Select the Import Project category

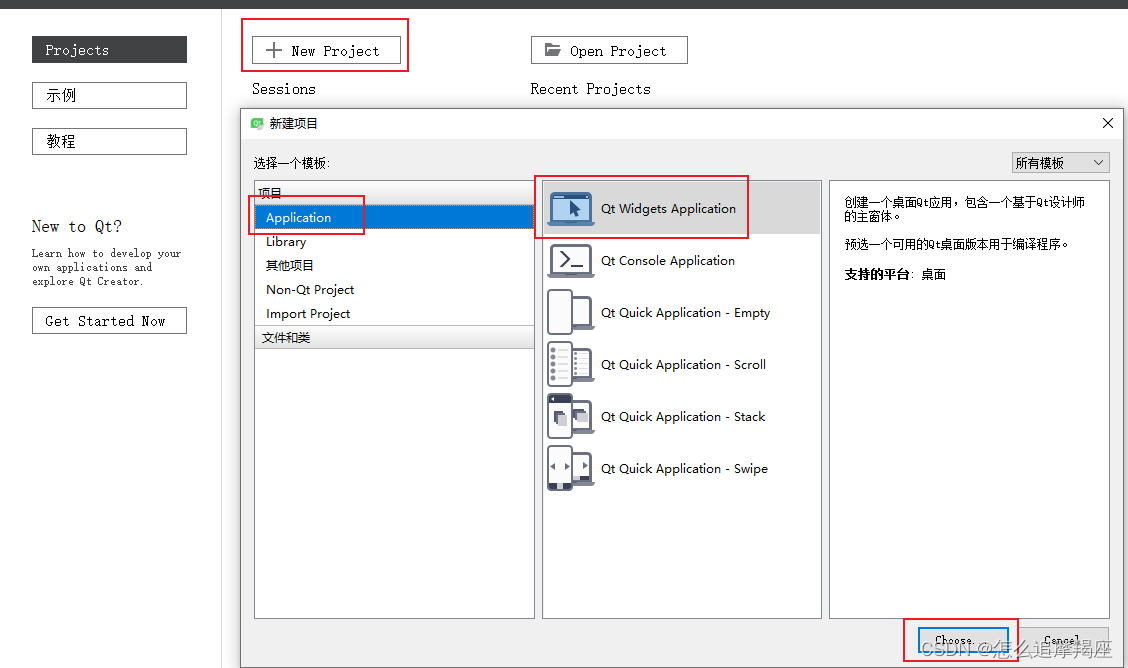coord(394,314)
